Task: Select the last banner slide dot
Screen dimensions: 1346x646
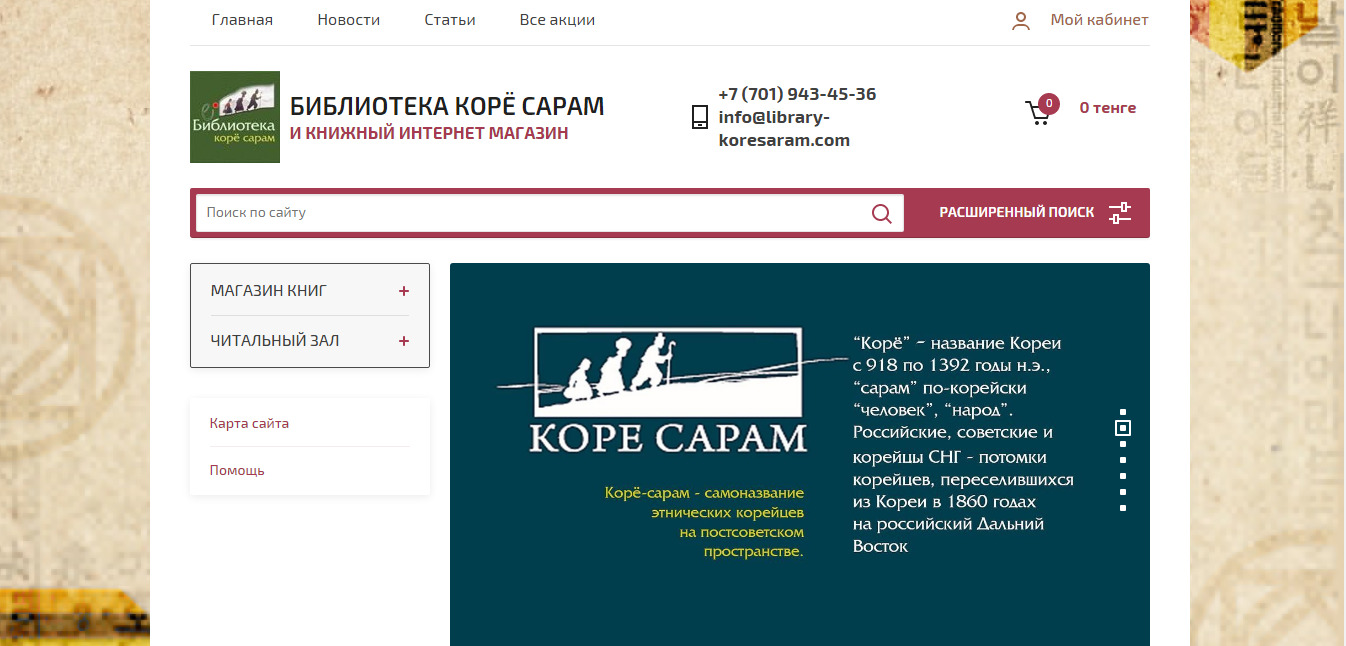Action: [1123, 508]
